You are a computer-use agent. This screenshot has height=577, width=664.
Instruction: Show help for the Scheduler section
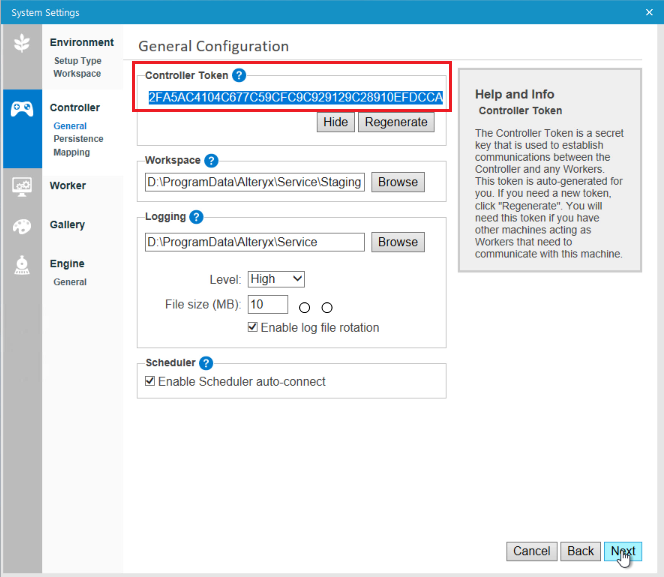point(206,363)
